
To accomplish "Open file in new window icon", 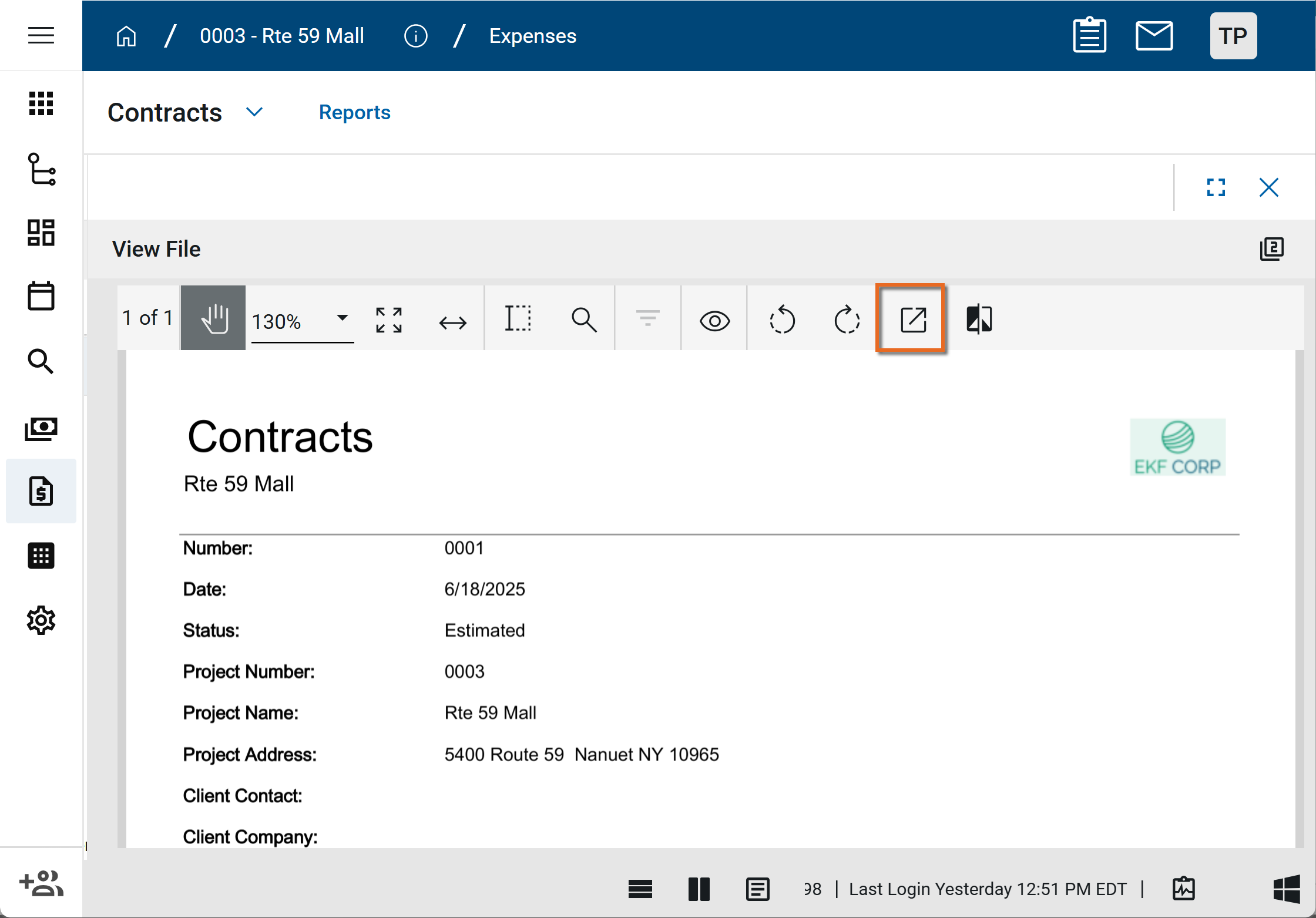I will pyautogui.click(x=912, y=320).
